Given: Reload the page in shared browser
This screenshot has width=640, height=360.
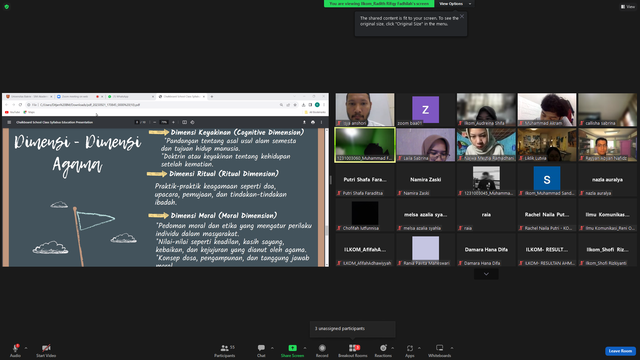Looking at the screenshot, I should pyautogui.click(x=20, y=105).
